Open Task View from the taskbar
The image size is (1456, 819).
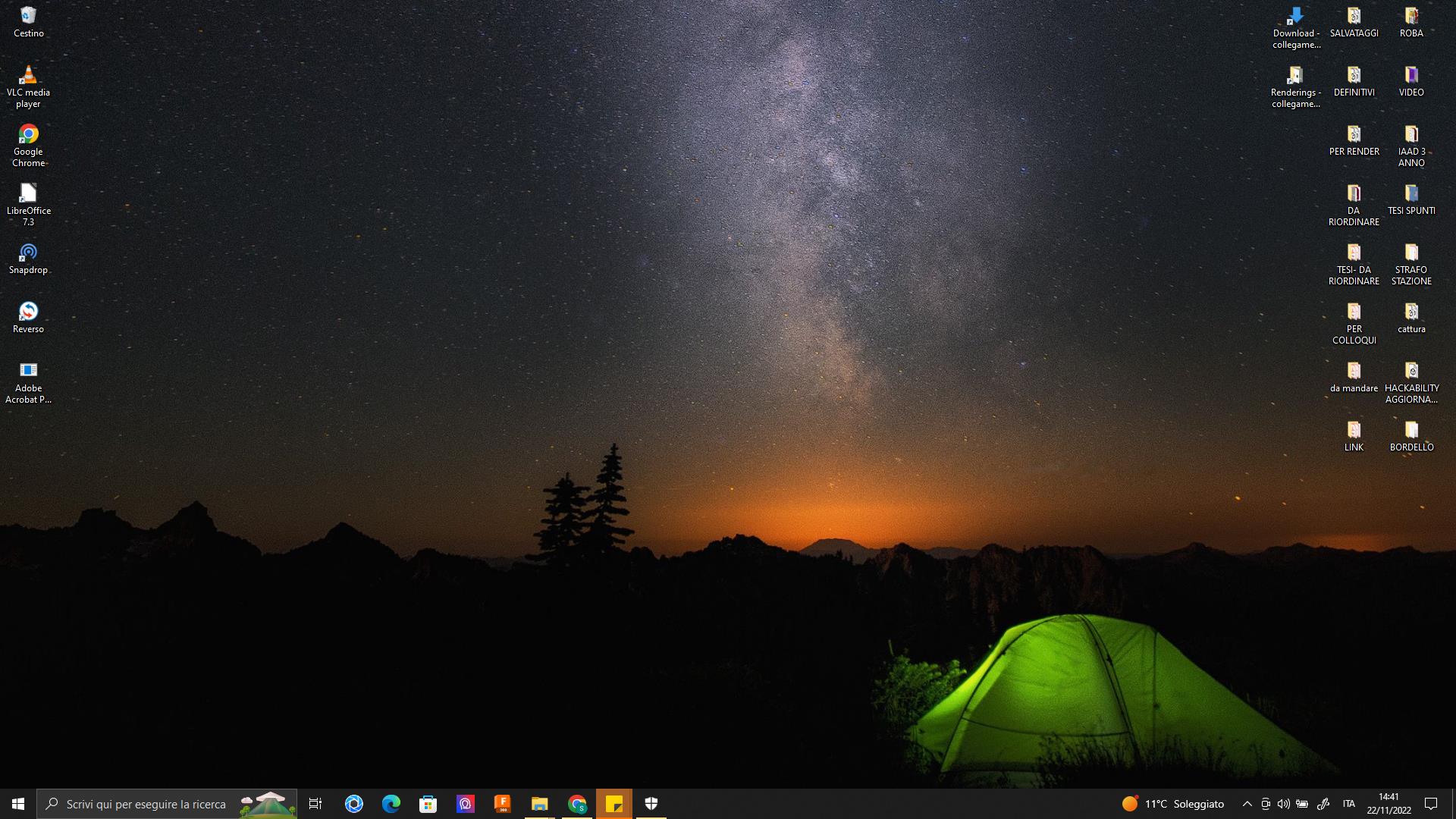pyautogui.click(x=315, y=804)
